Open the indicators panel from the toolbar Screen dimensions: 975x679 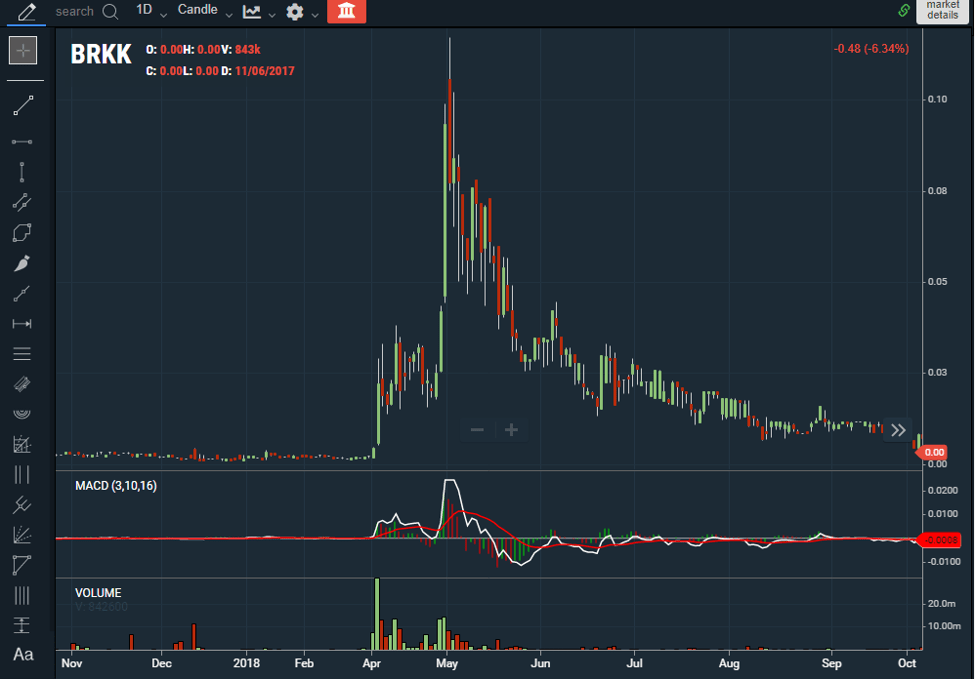coord(254,13)
